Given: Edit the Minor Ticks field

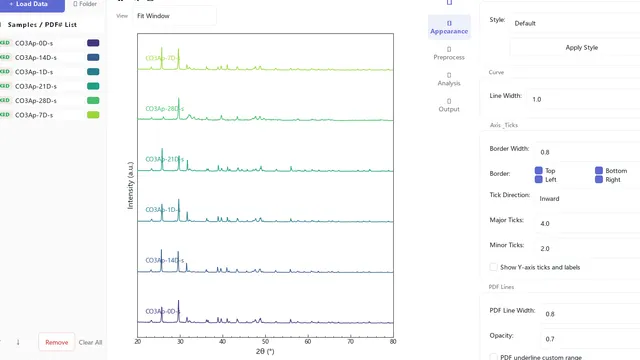Looking at the screenshot, I should (x=588, y=249).
